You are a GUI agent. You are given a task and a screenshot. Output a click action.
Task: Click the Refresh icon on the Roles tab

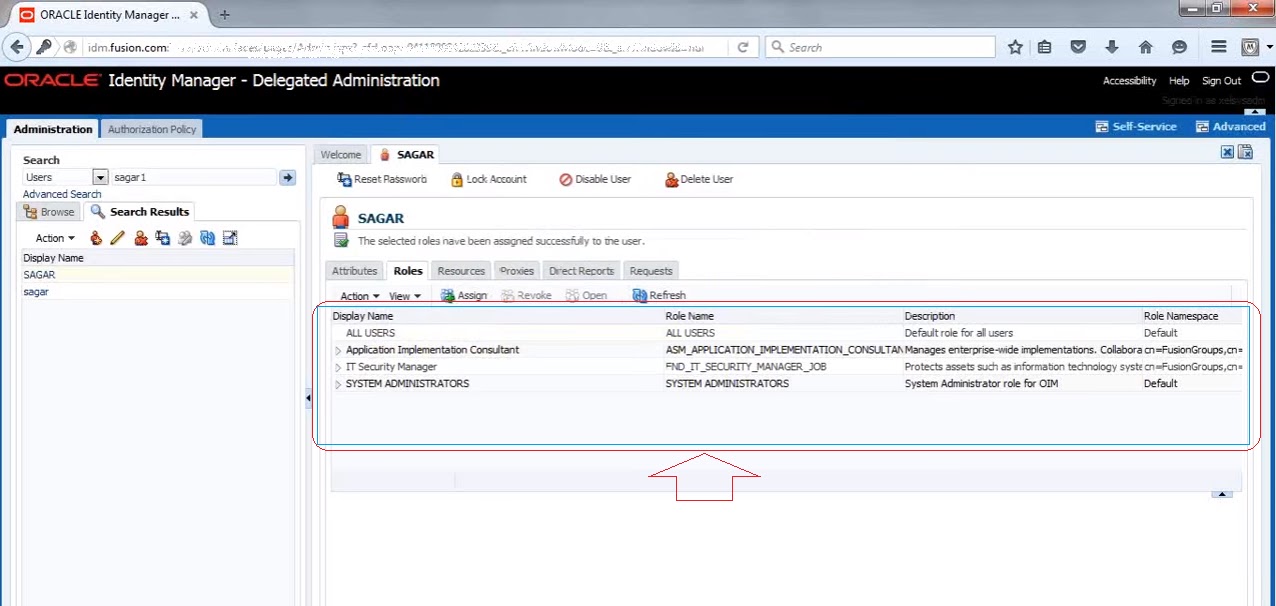point(658,295)
